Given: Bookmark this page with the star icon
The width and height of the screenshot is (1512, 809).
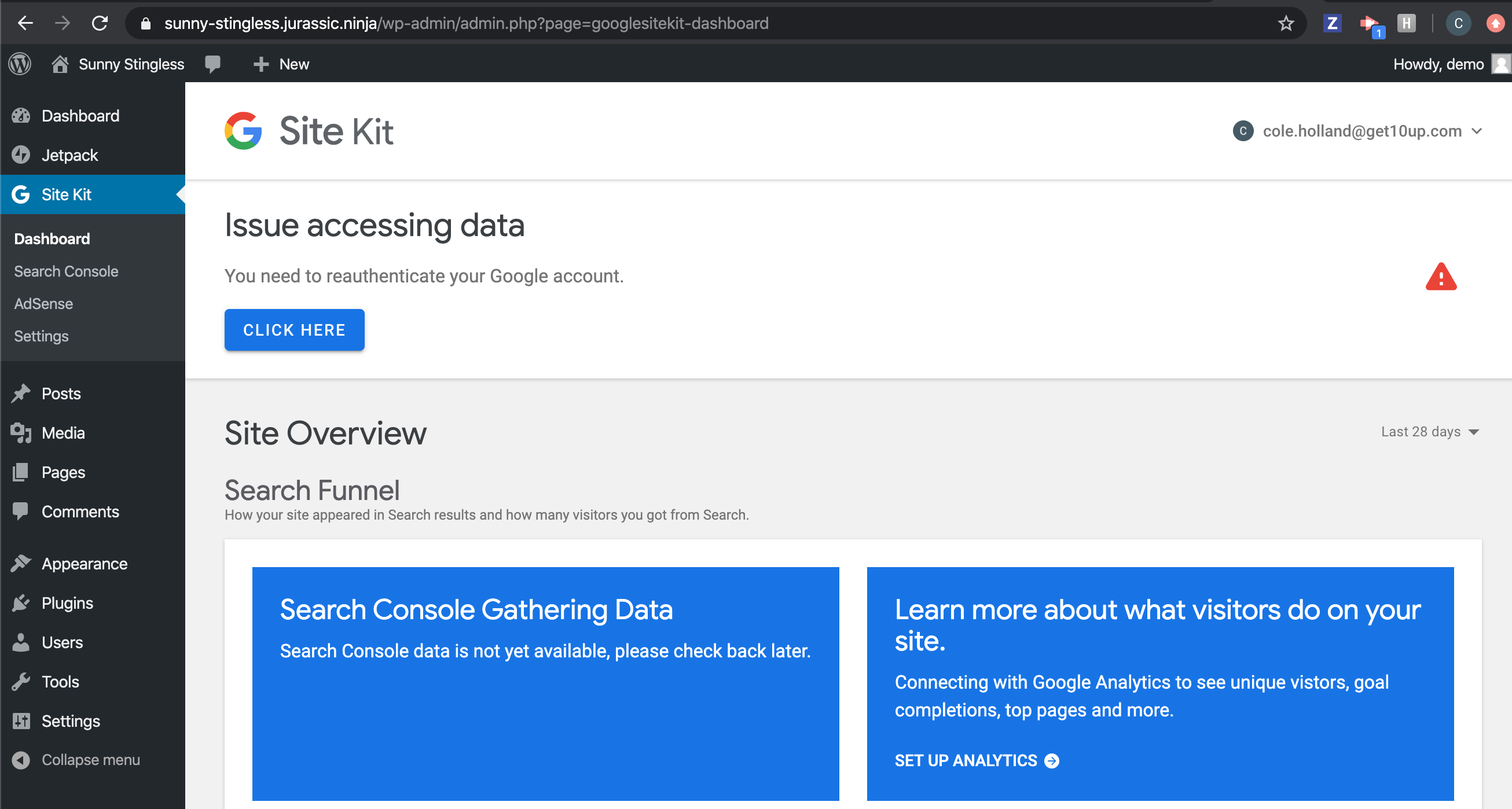Looking at the screenshot, I should 1286,24.
